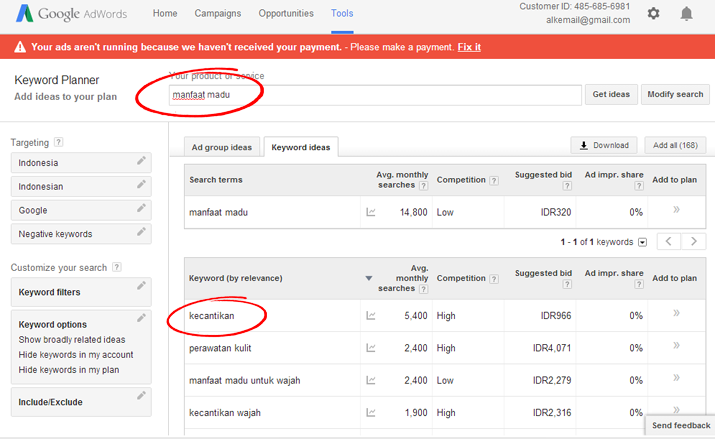Click Competition help question mark in Search terms
The height and width of the screenshot is (439, 715).
pyautogui.click(x=494, y=181)
